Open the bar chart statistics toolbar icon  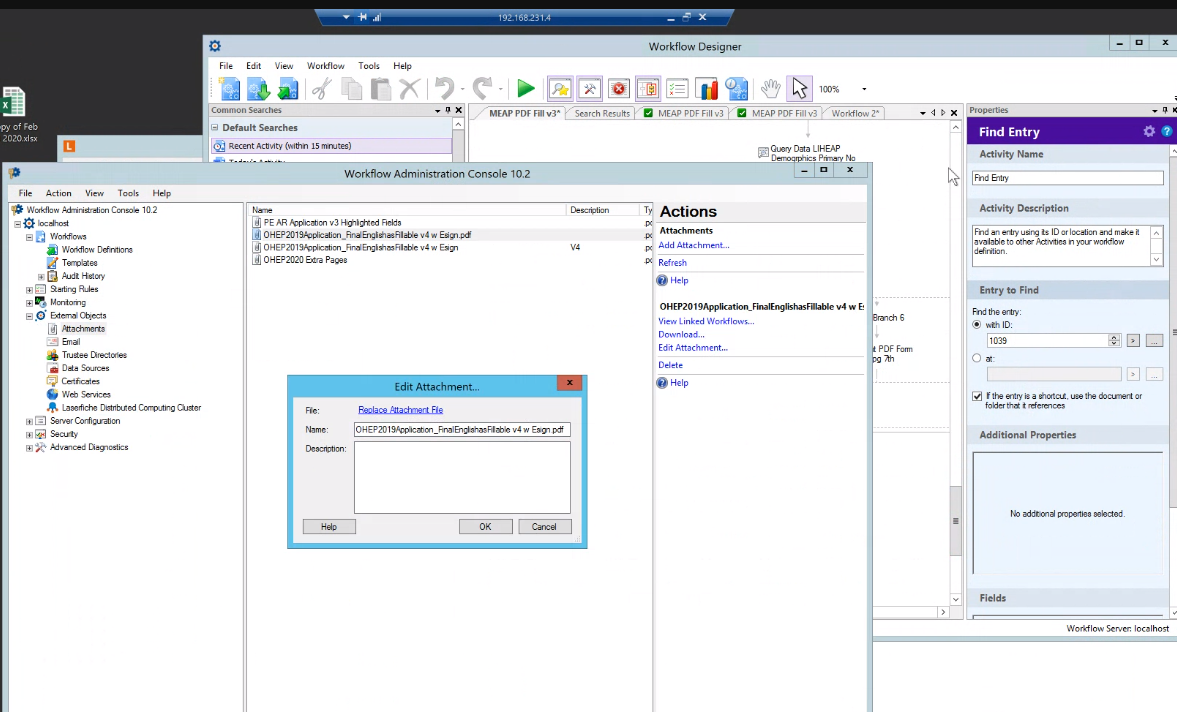tap(708, 89)
